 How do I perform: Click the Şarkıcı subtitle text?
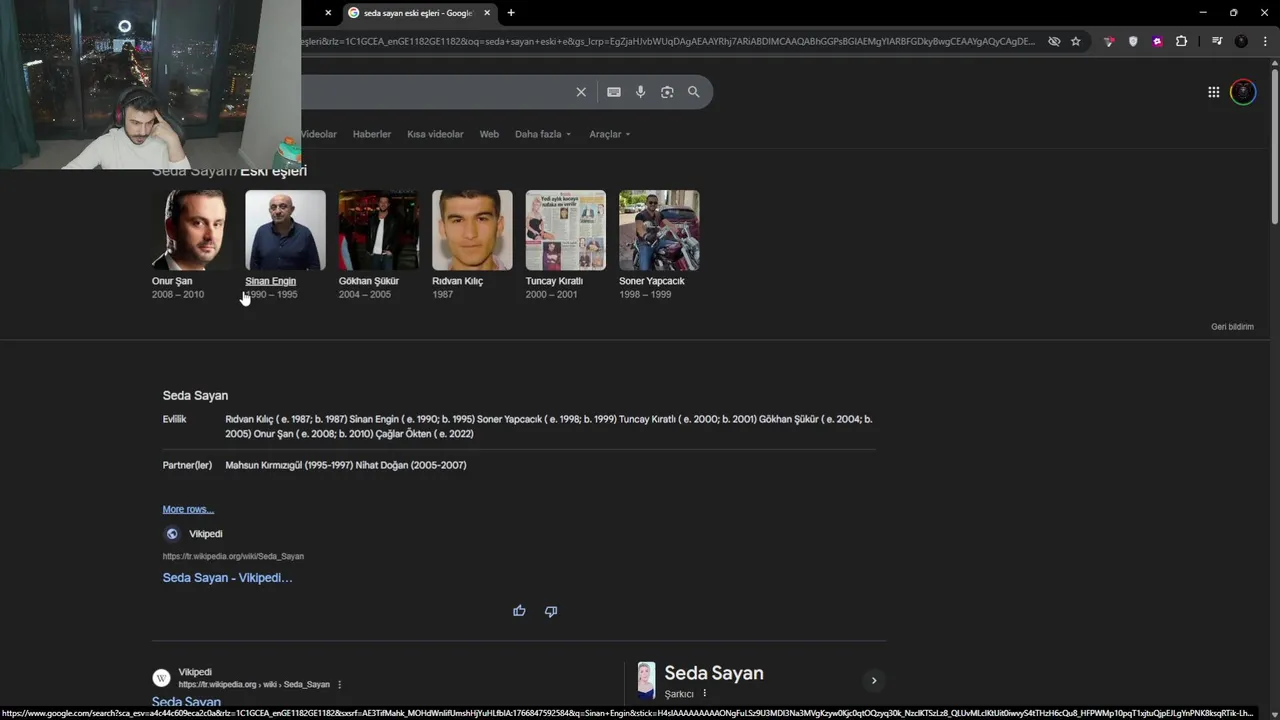679,694
